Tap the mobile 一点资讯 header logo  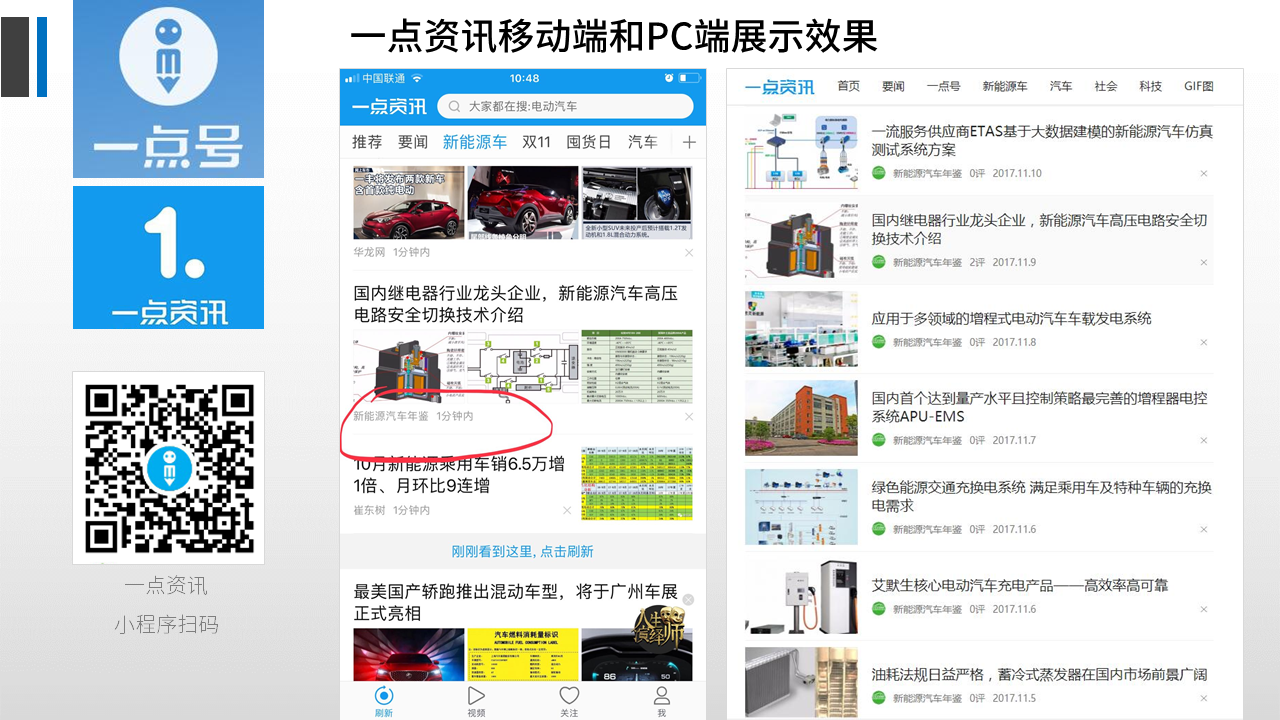point(388,107)
